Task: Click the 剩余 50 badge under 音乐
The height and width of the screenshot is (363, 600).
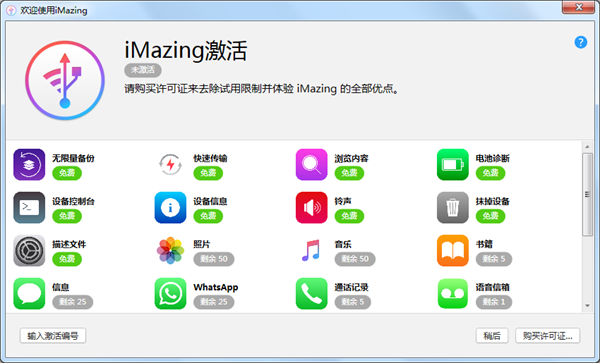Action: (x=355, y=259)
